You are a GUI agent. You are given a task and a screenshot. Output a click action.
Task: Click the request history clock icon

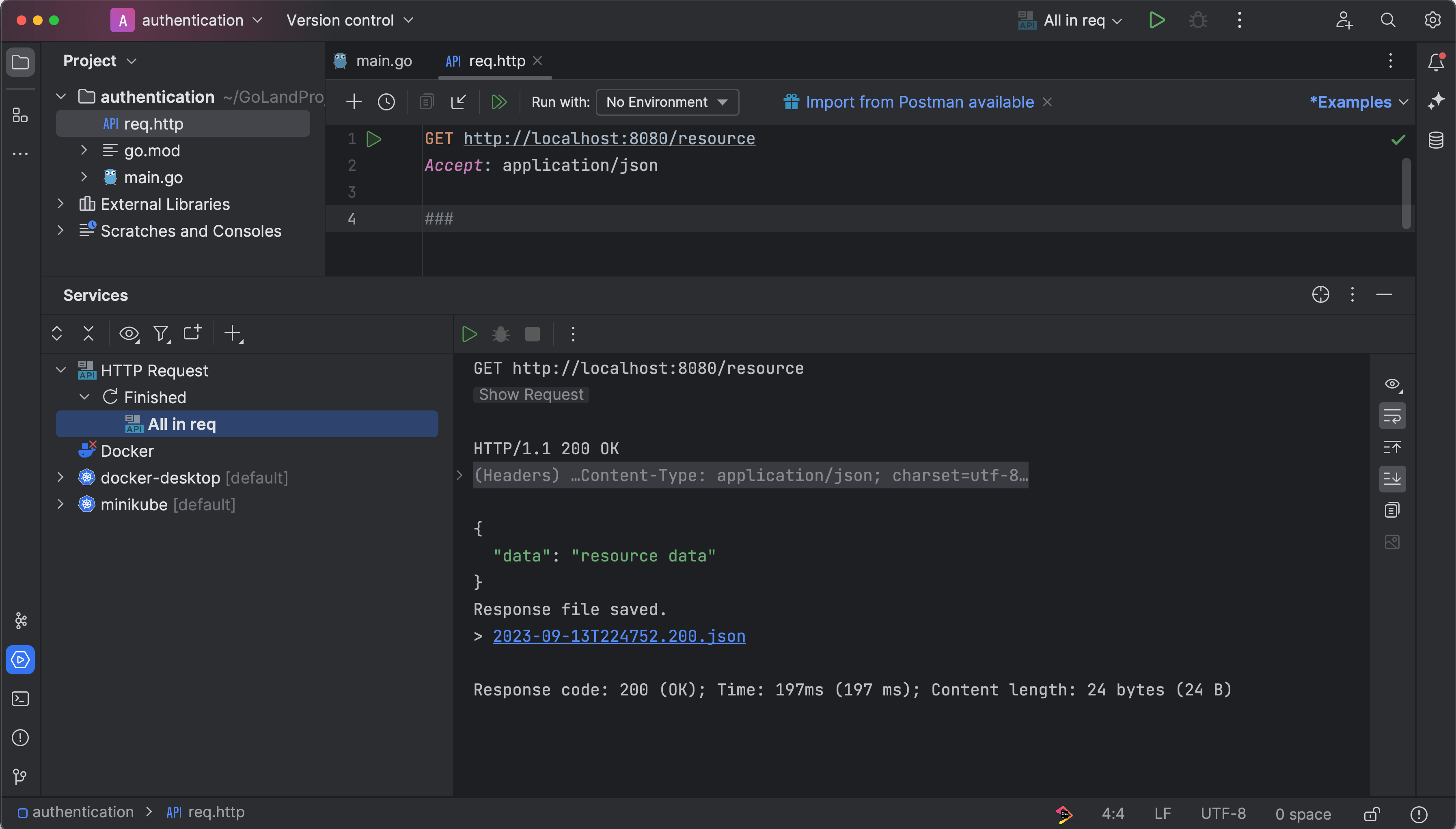[386, 102]
